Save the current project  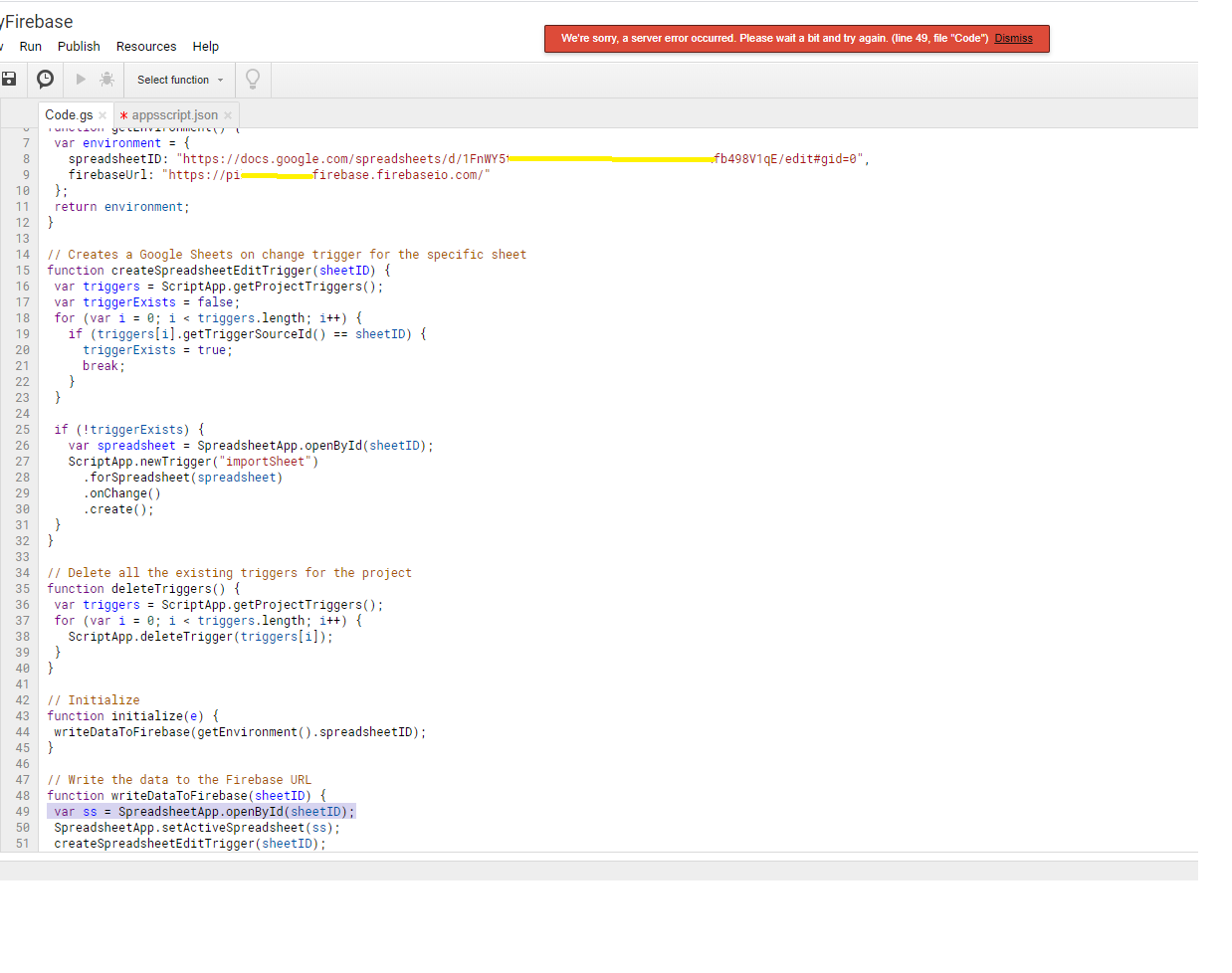pyautogui.click(x=10, y=79)
